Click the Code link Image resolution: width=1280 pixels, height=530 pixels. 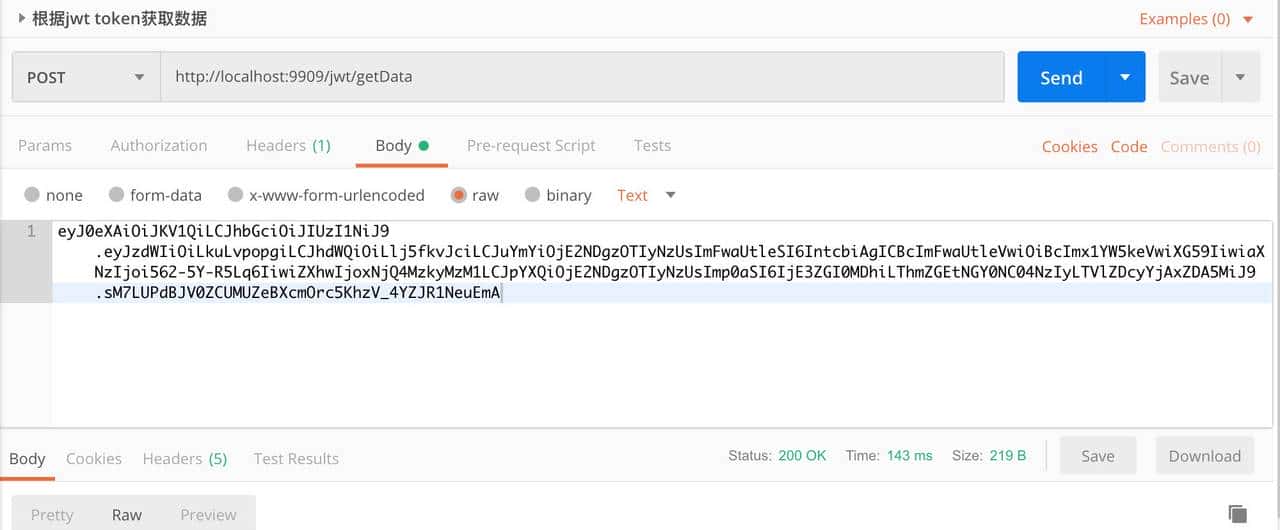pos(1129,147)
